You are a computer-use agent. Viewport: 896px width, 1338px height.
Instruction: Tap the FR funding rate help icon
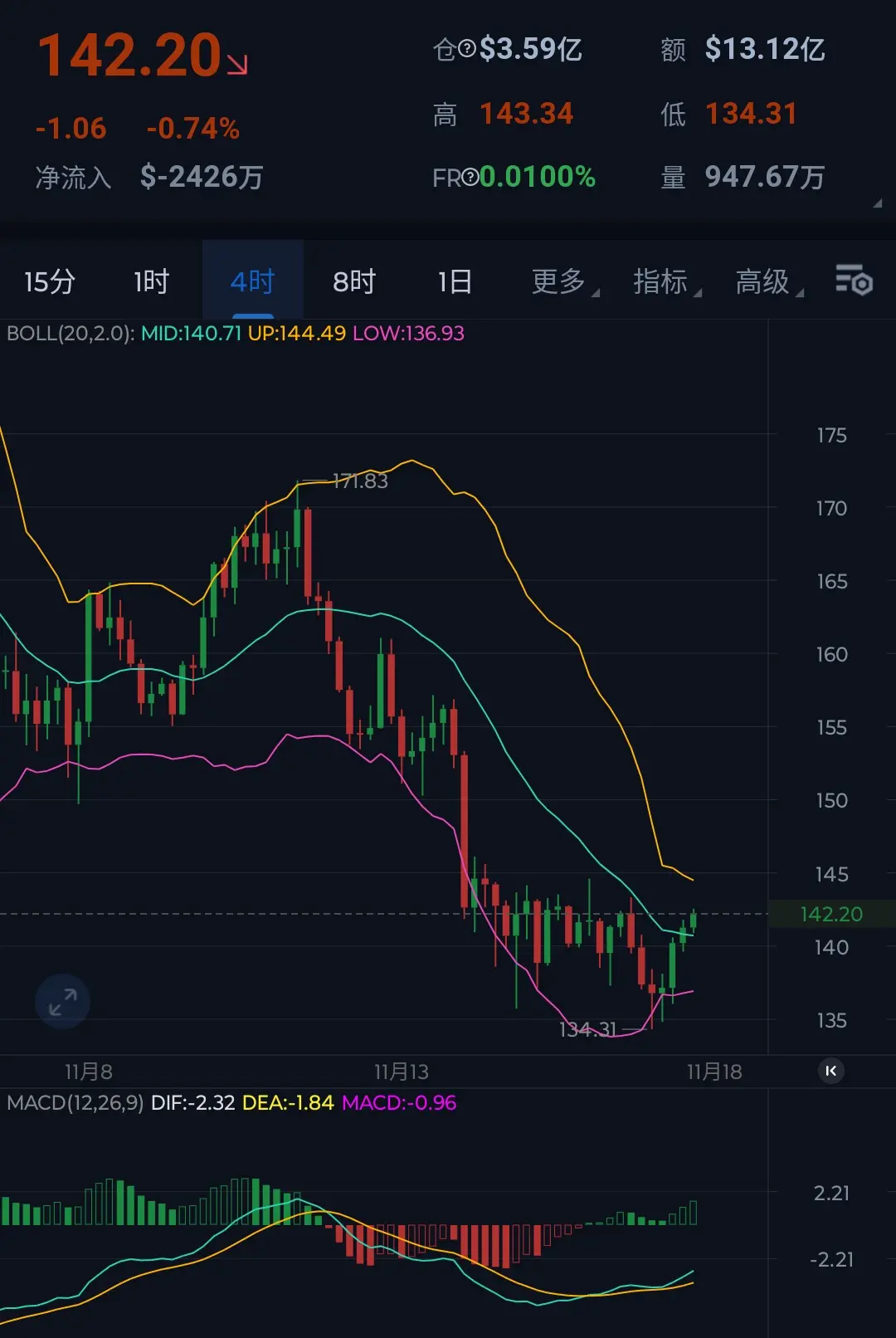tap(470, 177)
